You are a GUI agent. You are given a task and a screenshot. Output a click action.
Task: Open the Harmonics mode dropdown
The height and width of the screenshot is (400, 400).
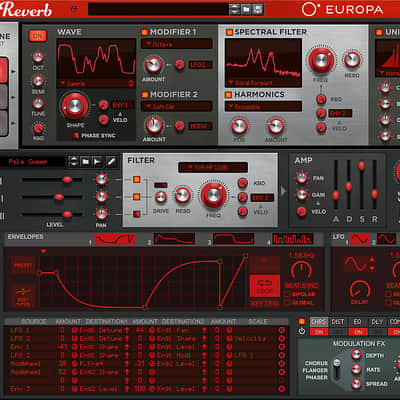click(263, 107)
